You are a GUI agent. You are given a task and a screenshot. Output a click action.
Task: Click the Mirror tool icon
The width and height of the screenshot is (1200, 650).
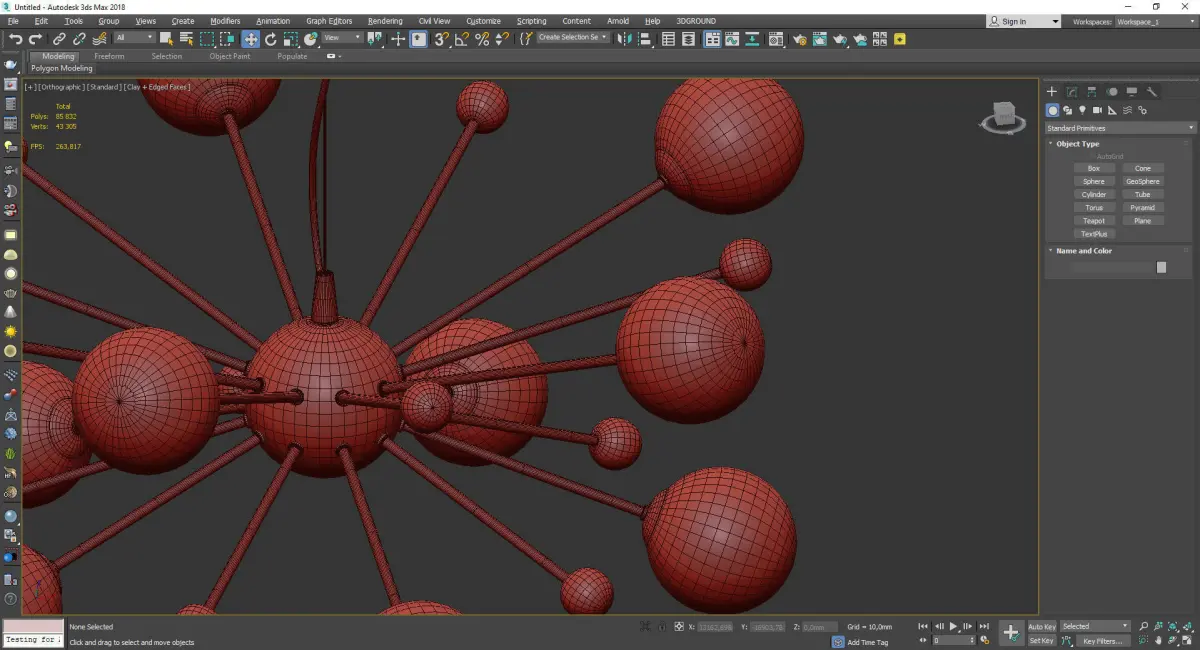point(624,39)
